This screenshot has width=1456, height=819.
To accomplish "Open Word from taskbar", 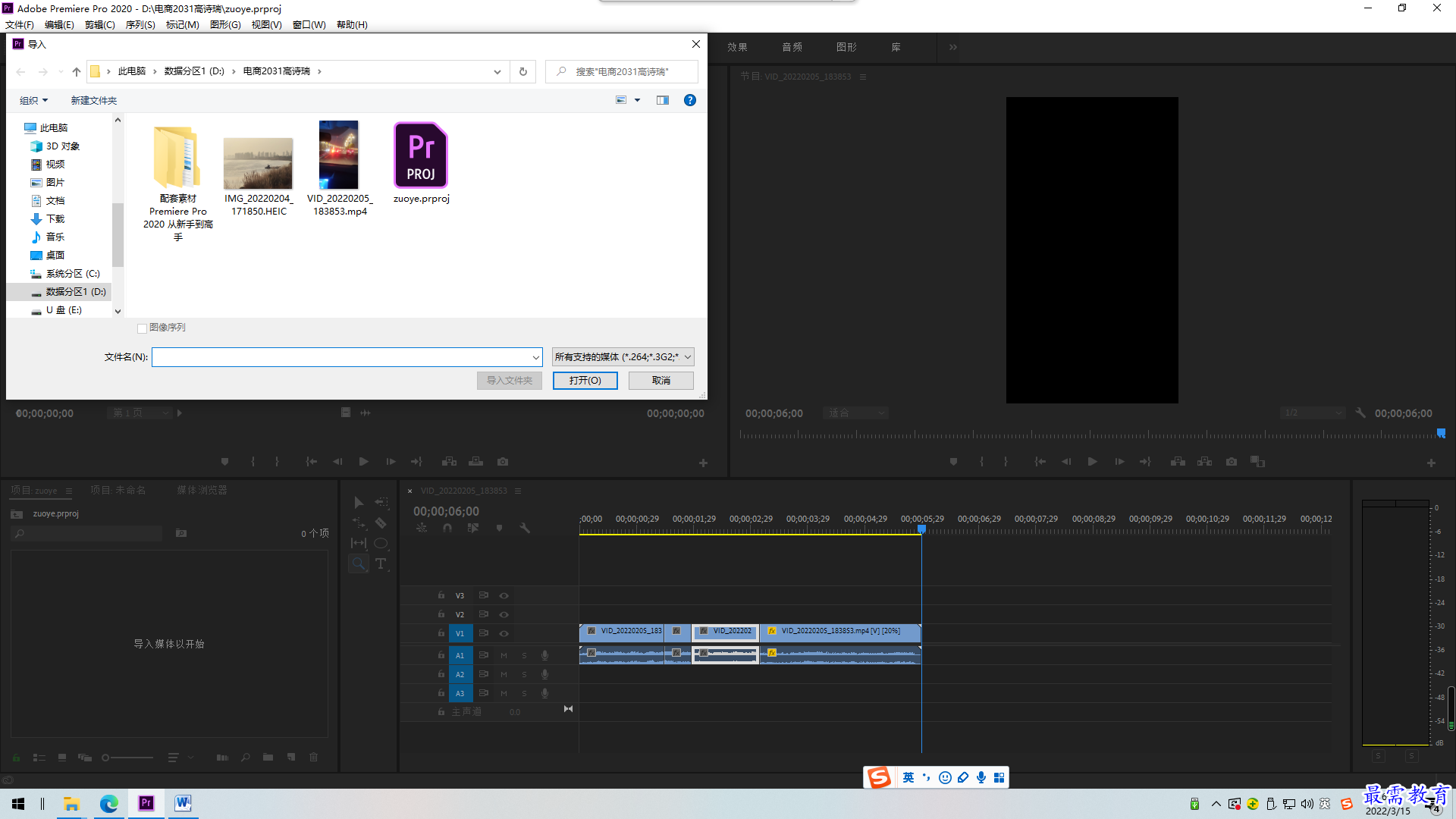I will pyautogui.click(x=183, y=803).
